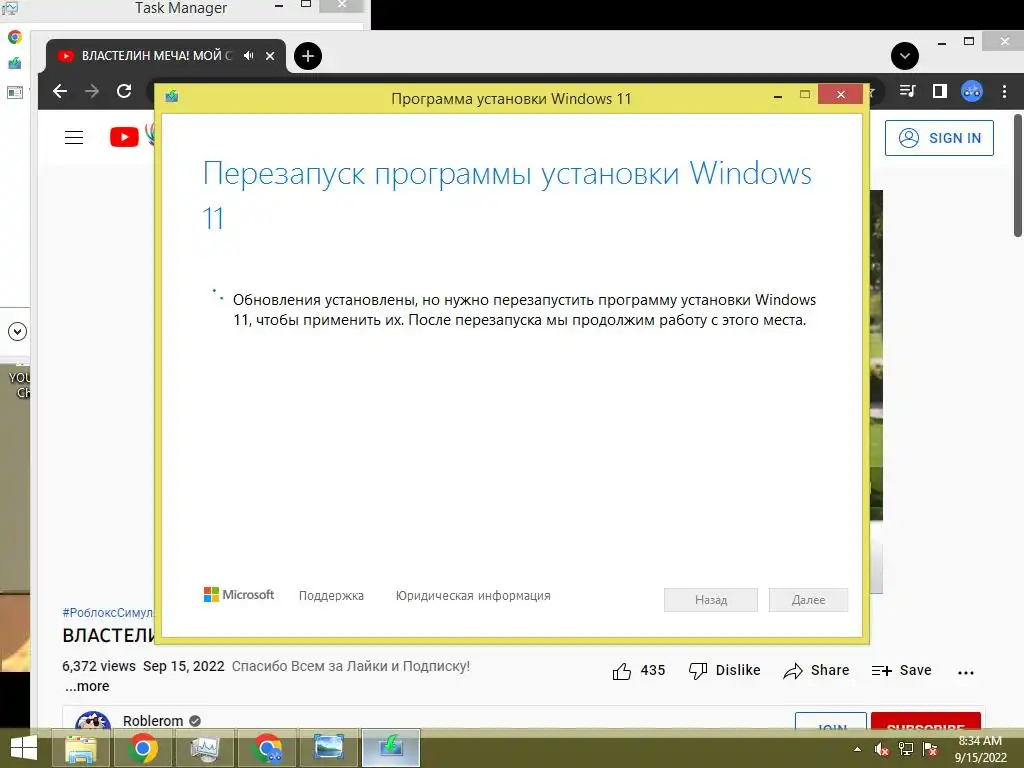Open Юридическая информация link
The height and width of the screenshot is (768, 1024).
point(473,596)
